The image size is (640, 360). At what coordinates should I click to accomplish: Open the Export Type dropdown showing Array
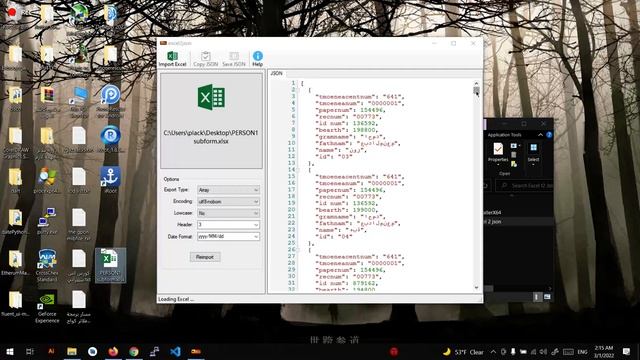(x=228, y=190)
